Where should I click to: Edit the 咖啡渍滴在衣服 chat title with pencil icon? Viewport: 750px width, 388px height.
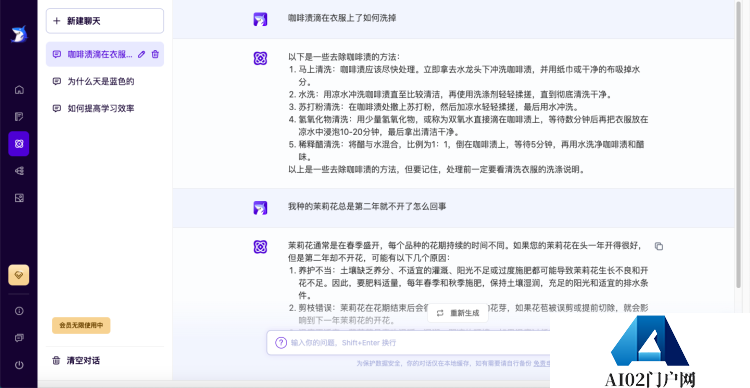point(142,55)
